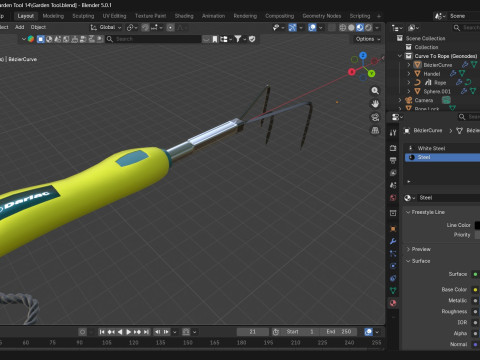Jump to the first frame

click(x=102, y=332)
